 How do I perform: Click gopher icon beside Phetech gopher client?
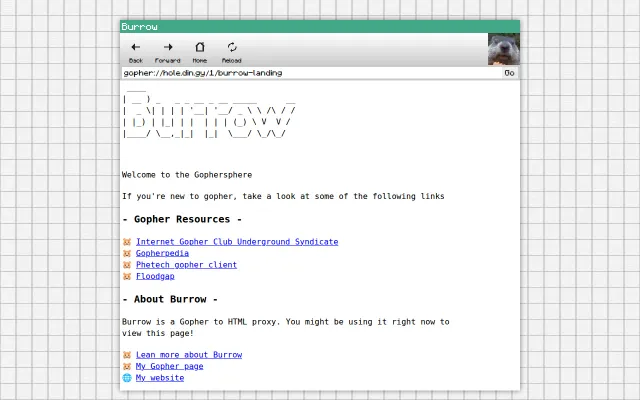[x=127, y=265]
